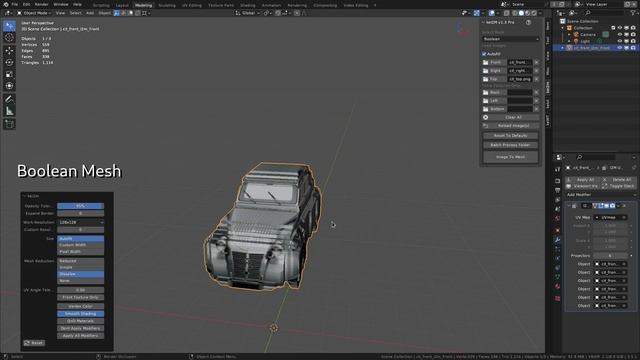
Task: Click the viewport navigation gizmo
Action: click(x=462, y=29)
